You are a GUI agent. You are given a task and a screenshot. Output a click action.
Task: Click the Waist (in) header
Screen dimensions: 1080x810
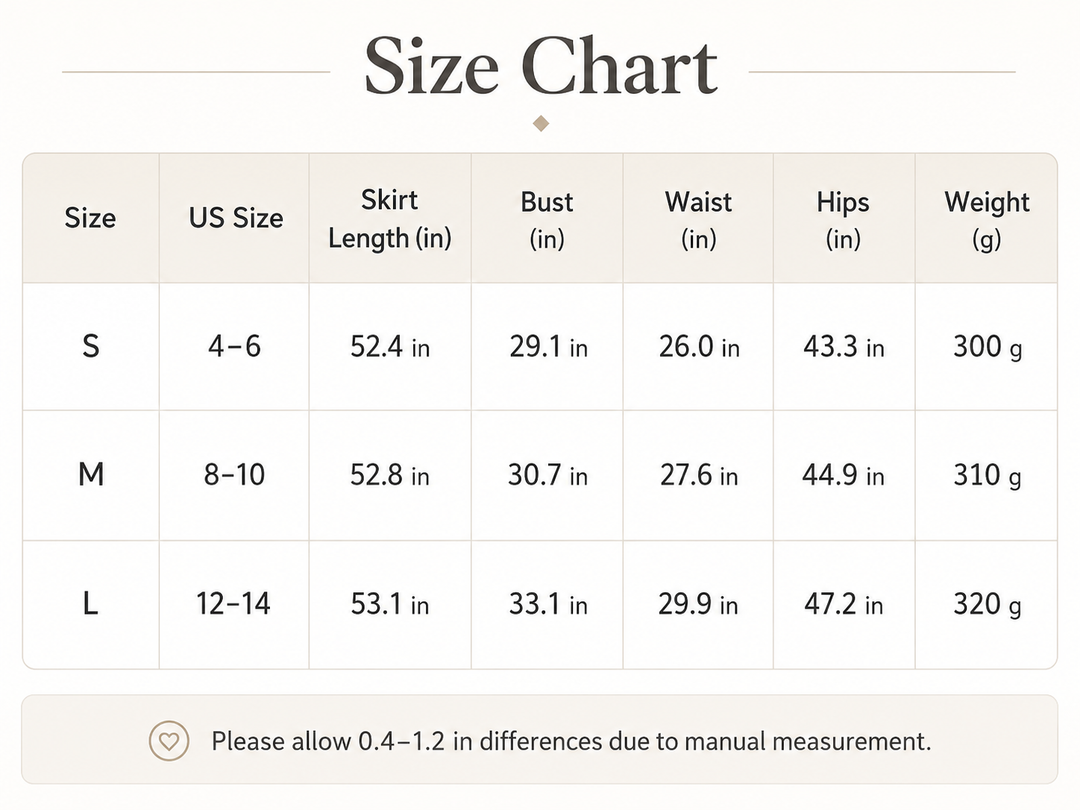pos(698,220)
